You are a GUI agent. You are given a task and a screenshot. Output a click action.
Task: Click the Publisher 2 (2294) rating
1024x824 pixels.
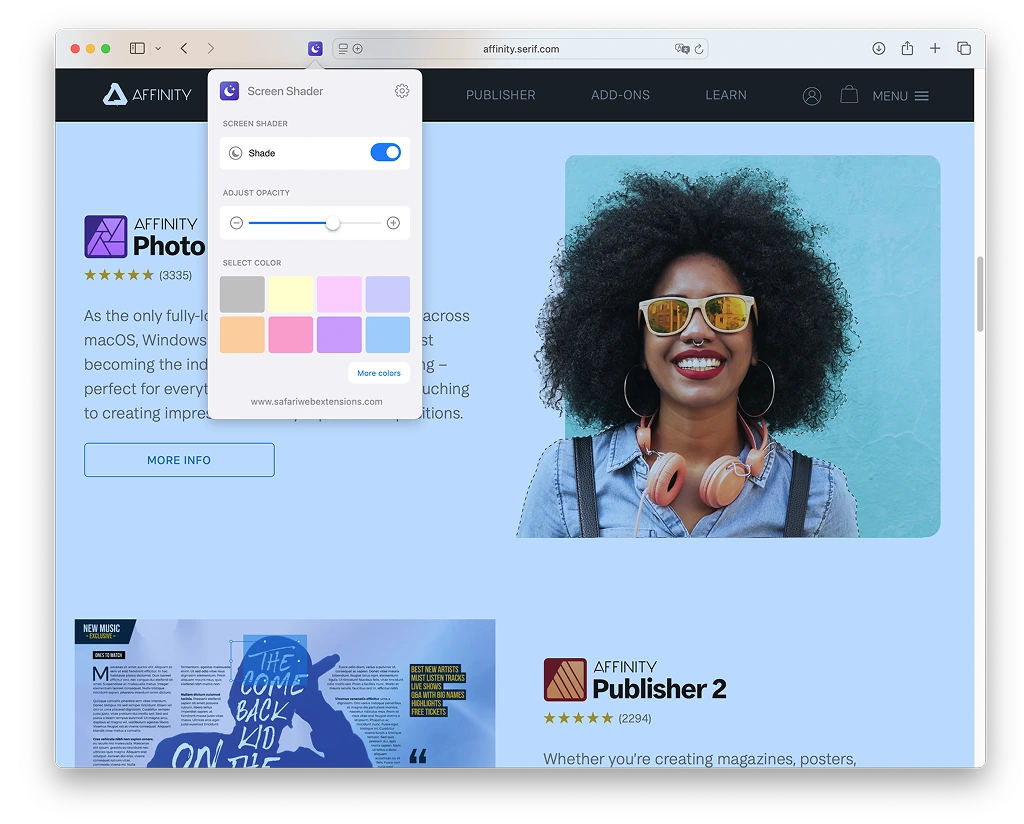click(598, 718)
